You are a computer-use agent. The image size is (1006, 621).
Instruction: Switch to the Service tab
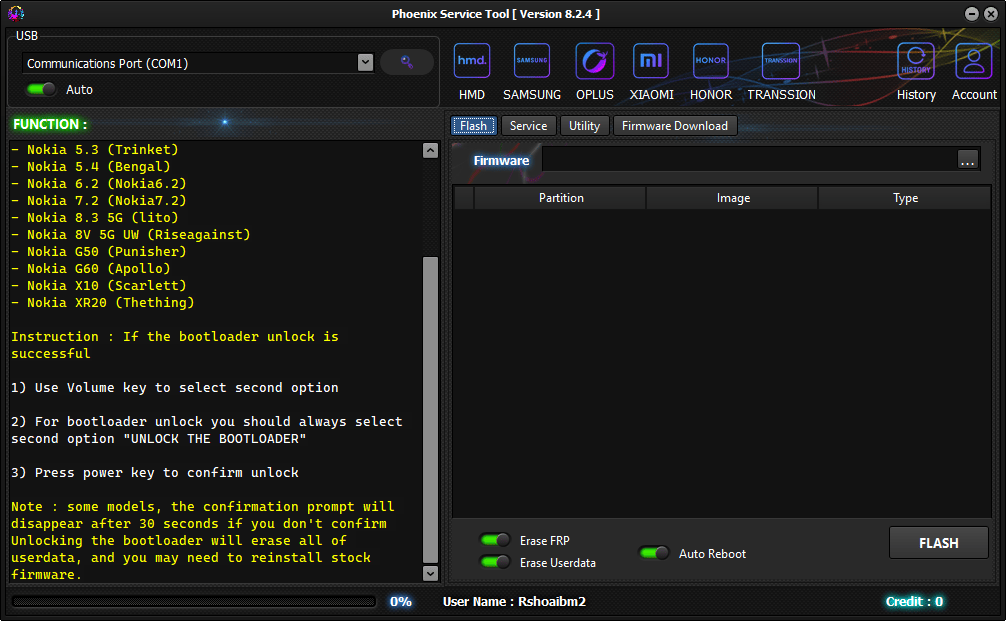[x=528, y=126]
